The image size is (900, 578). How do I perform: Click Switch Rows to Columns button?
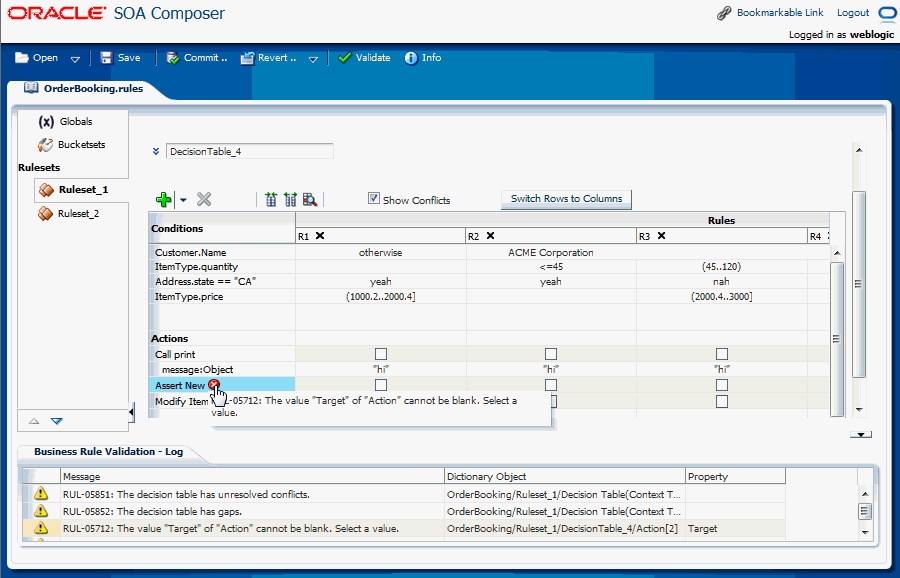[x=567, y=199]
